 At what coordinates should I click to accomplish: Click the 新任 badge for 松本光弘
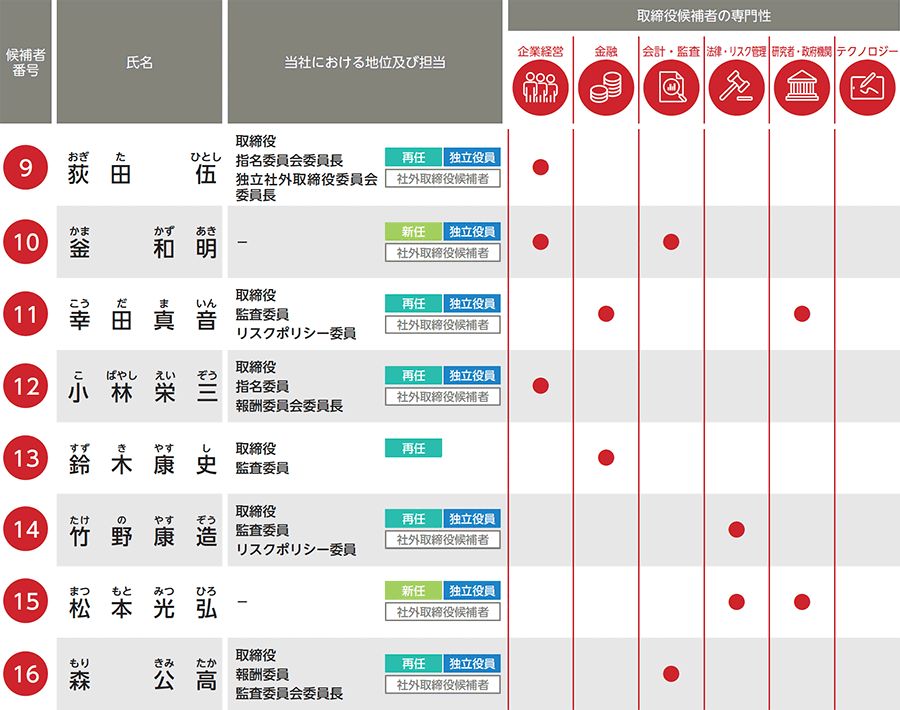413,591
